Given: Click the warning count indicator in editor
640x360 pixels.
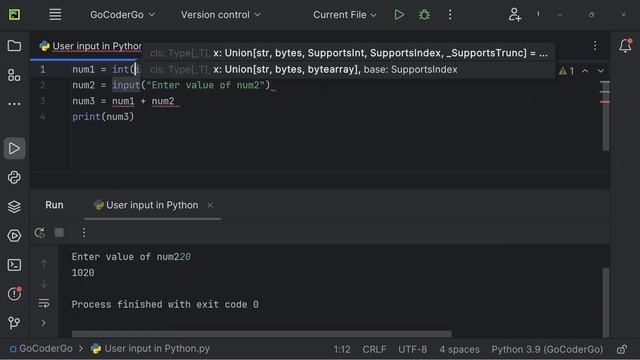Looking at the screenshot, I should [567, 71].
